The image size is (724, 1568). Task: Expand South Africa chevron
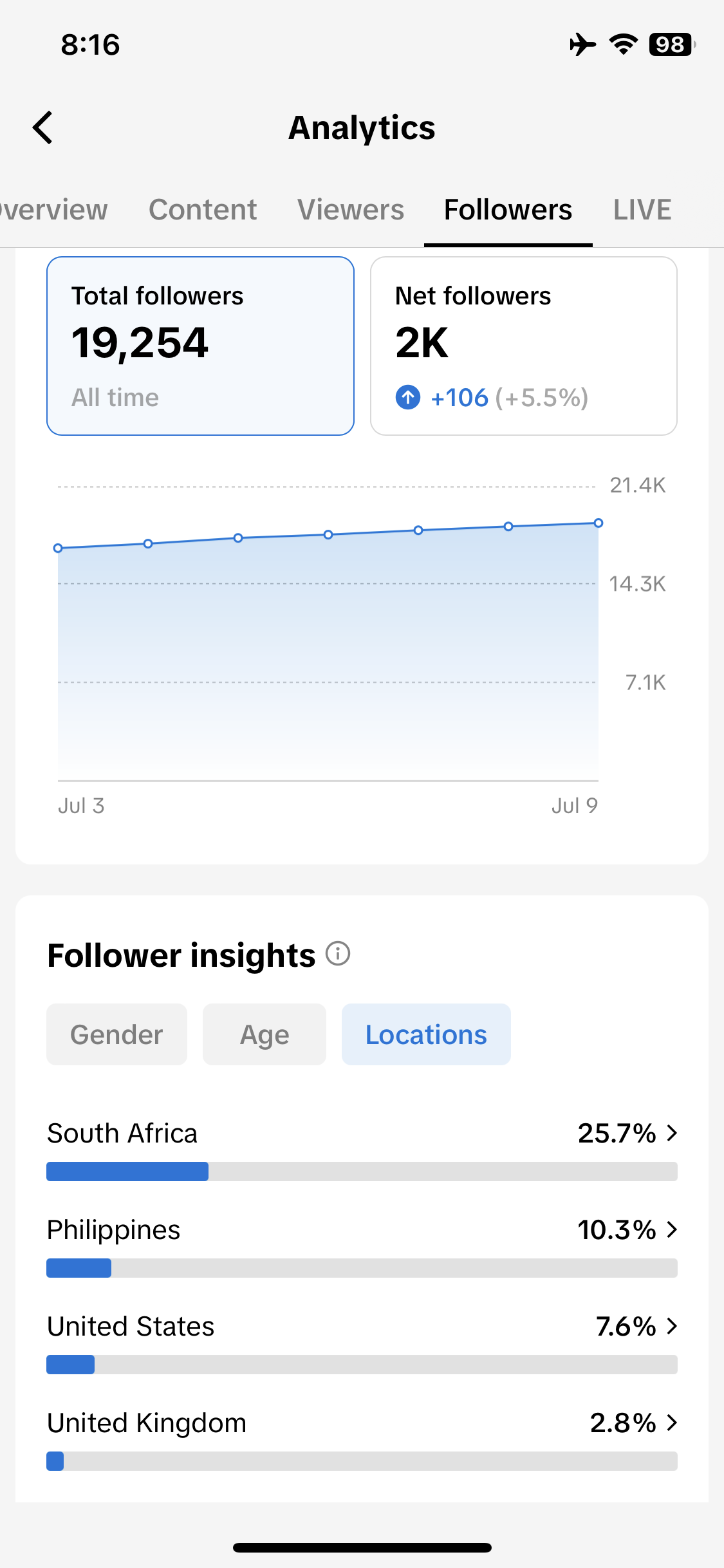click(672, 1133)
